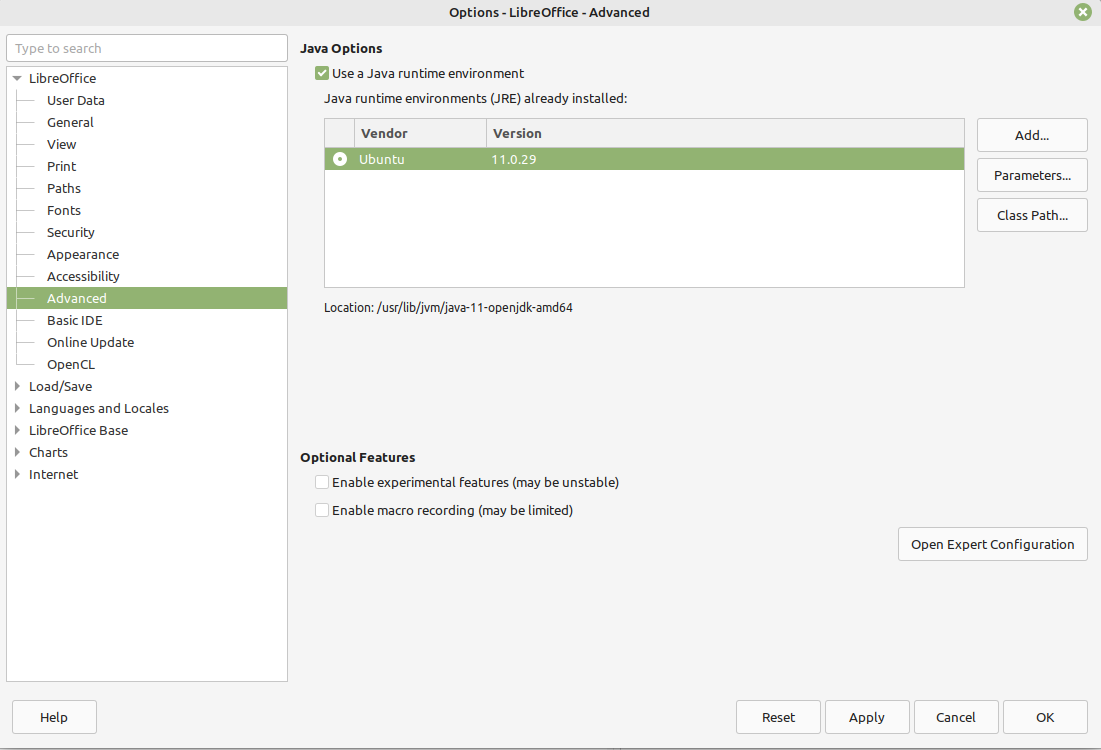Select the Ubuntu JRE radio button

(x=340, y=159)
